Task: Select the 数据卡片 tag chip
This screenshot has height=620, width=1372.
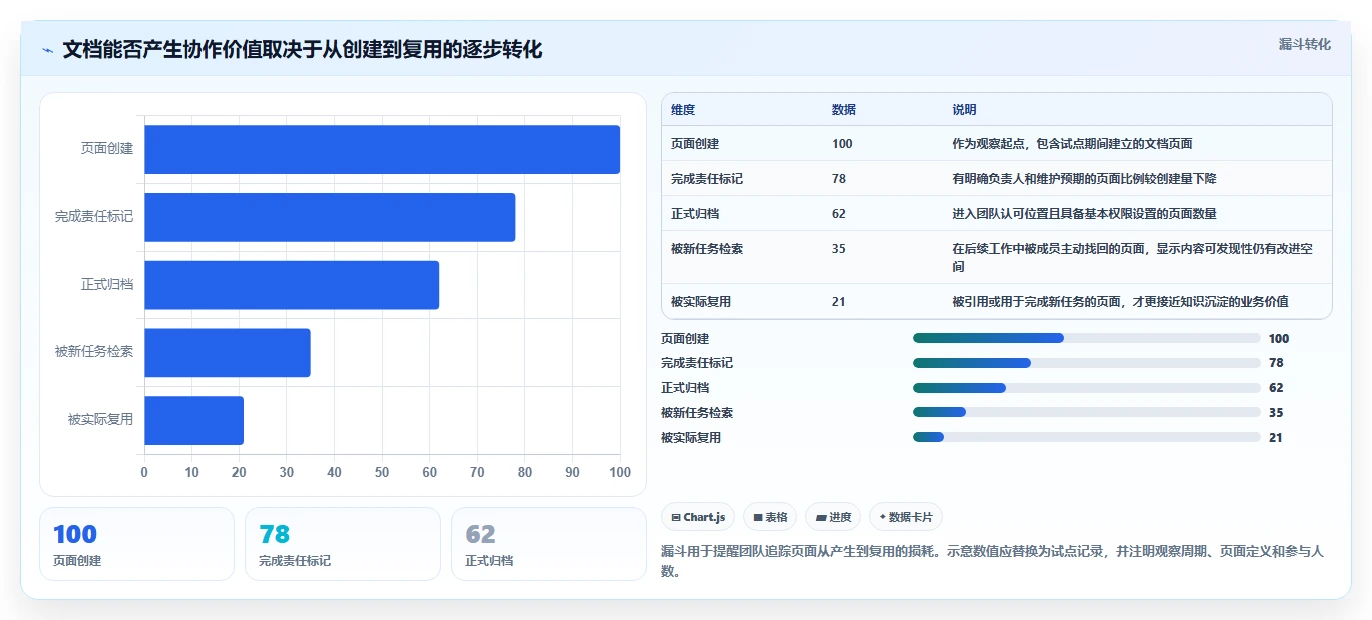Action: tap(906, 517)
